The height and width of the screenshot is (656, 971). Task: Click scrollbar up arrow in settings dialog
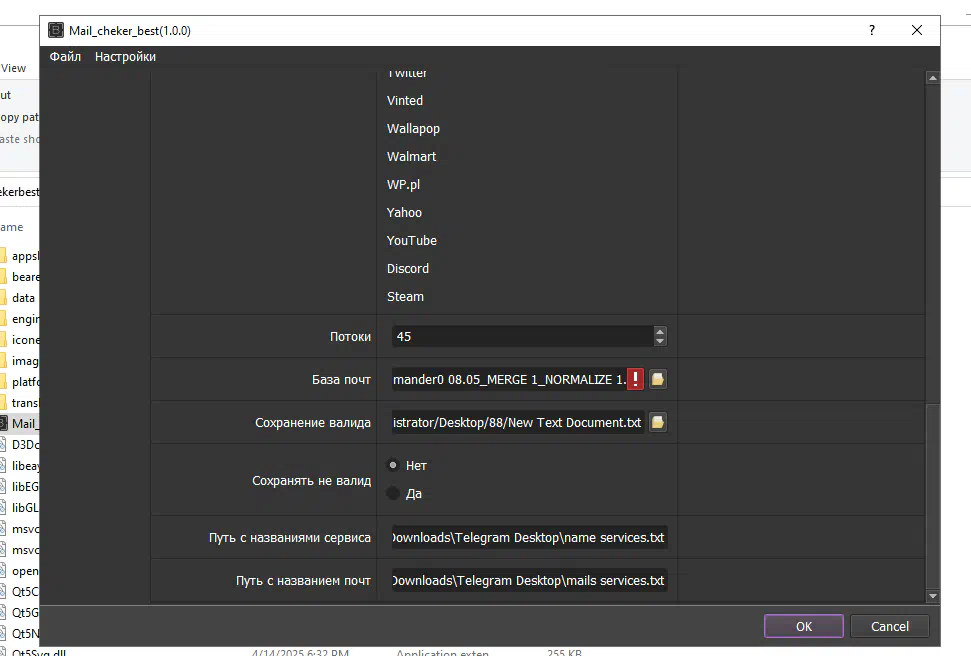tap(933, 78)
